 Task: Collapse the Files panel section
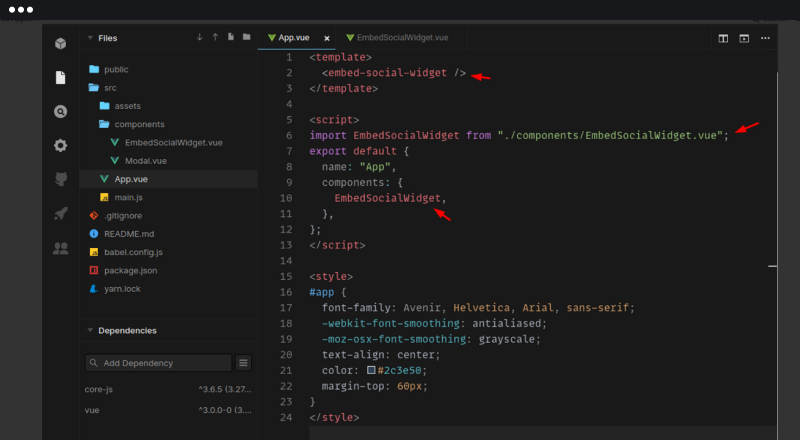tap(90, 38)
